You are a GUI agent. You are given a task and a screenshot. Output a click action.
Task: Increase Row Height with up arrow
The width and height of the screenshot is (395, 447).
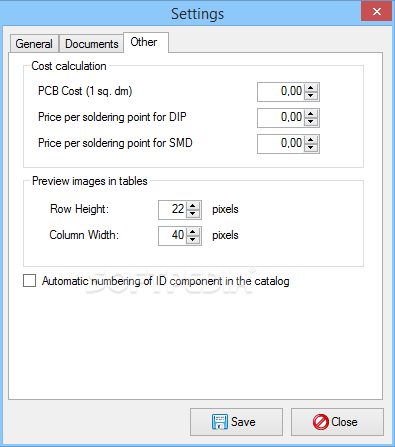point(193,206)
